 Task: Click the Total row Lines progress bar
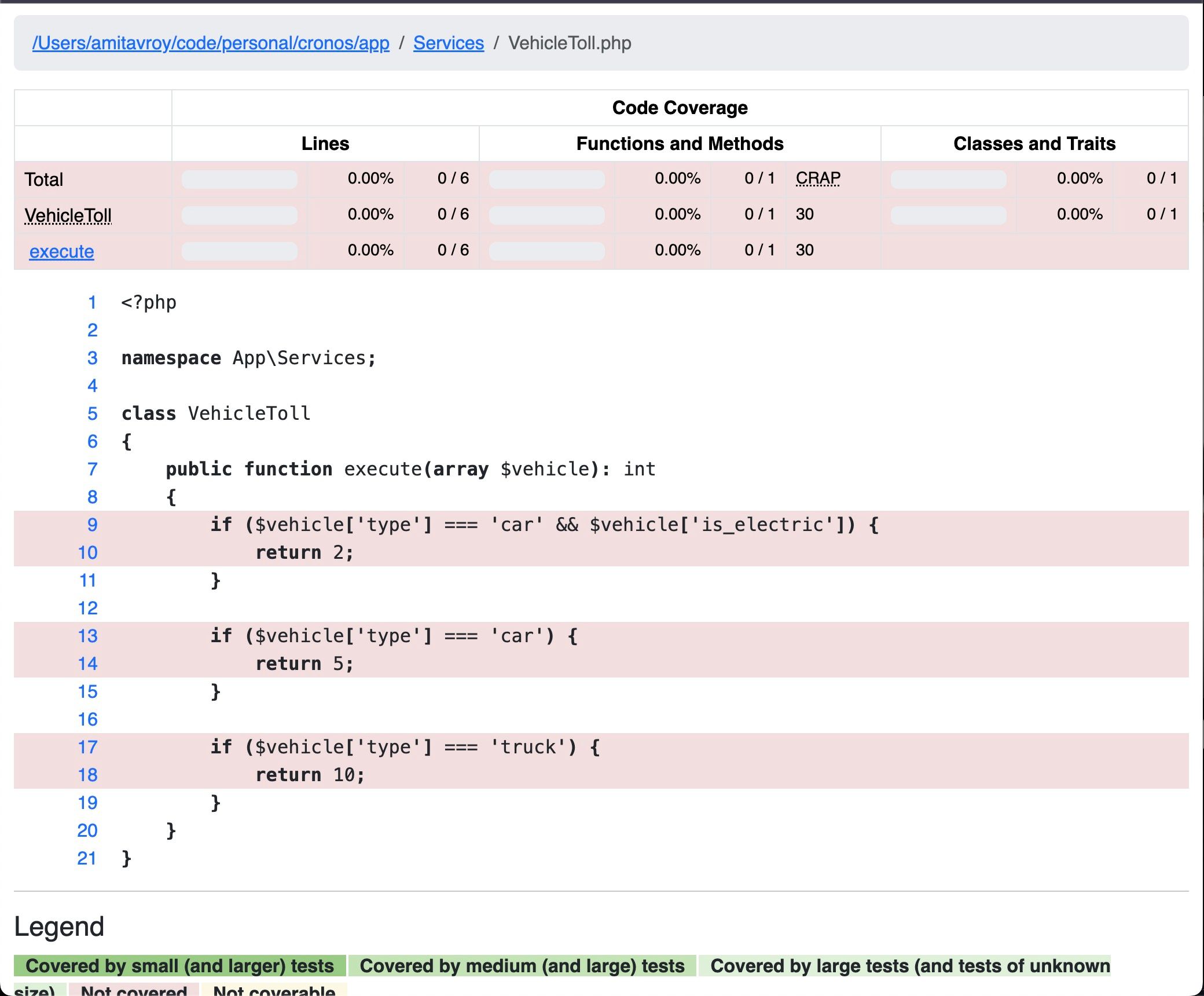tap(239, 179)
